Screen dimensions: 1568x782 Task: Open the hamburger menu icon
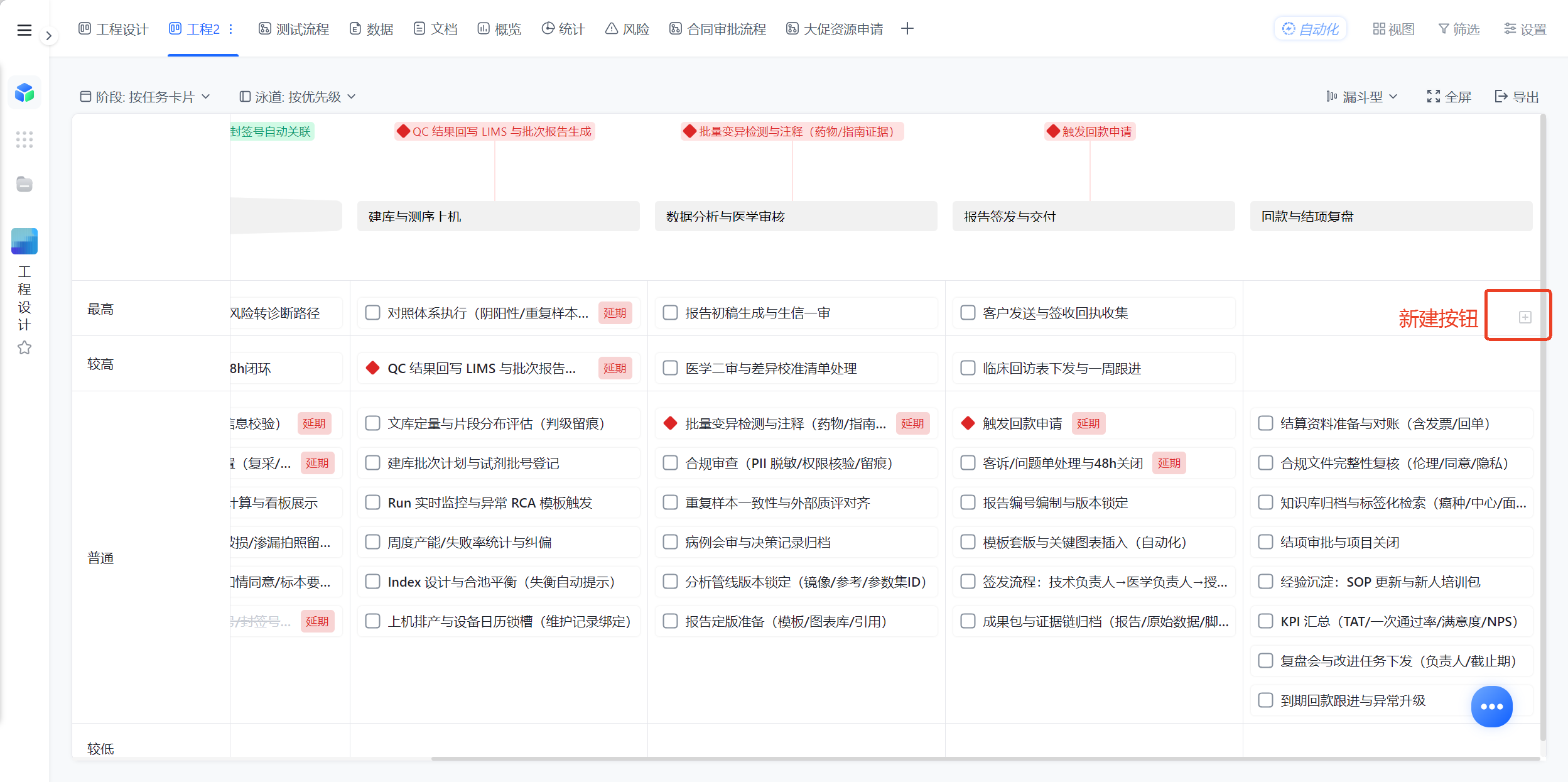click(x=24, y=30)
